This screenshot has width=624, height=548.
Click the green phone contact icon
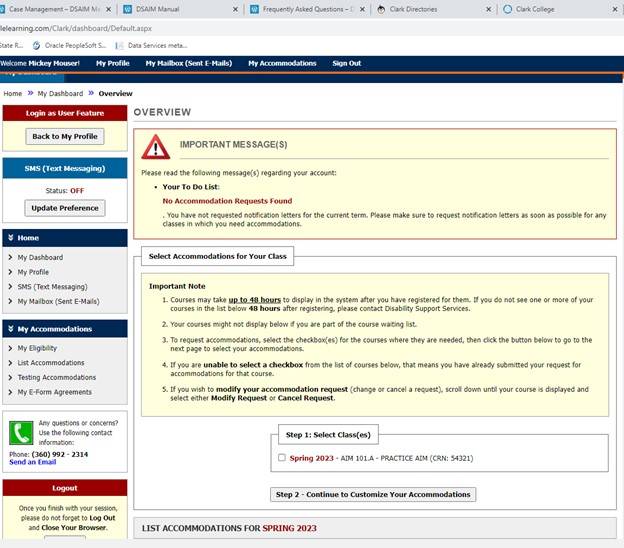click(x=21, y=433)
